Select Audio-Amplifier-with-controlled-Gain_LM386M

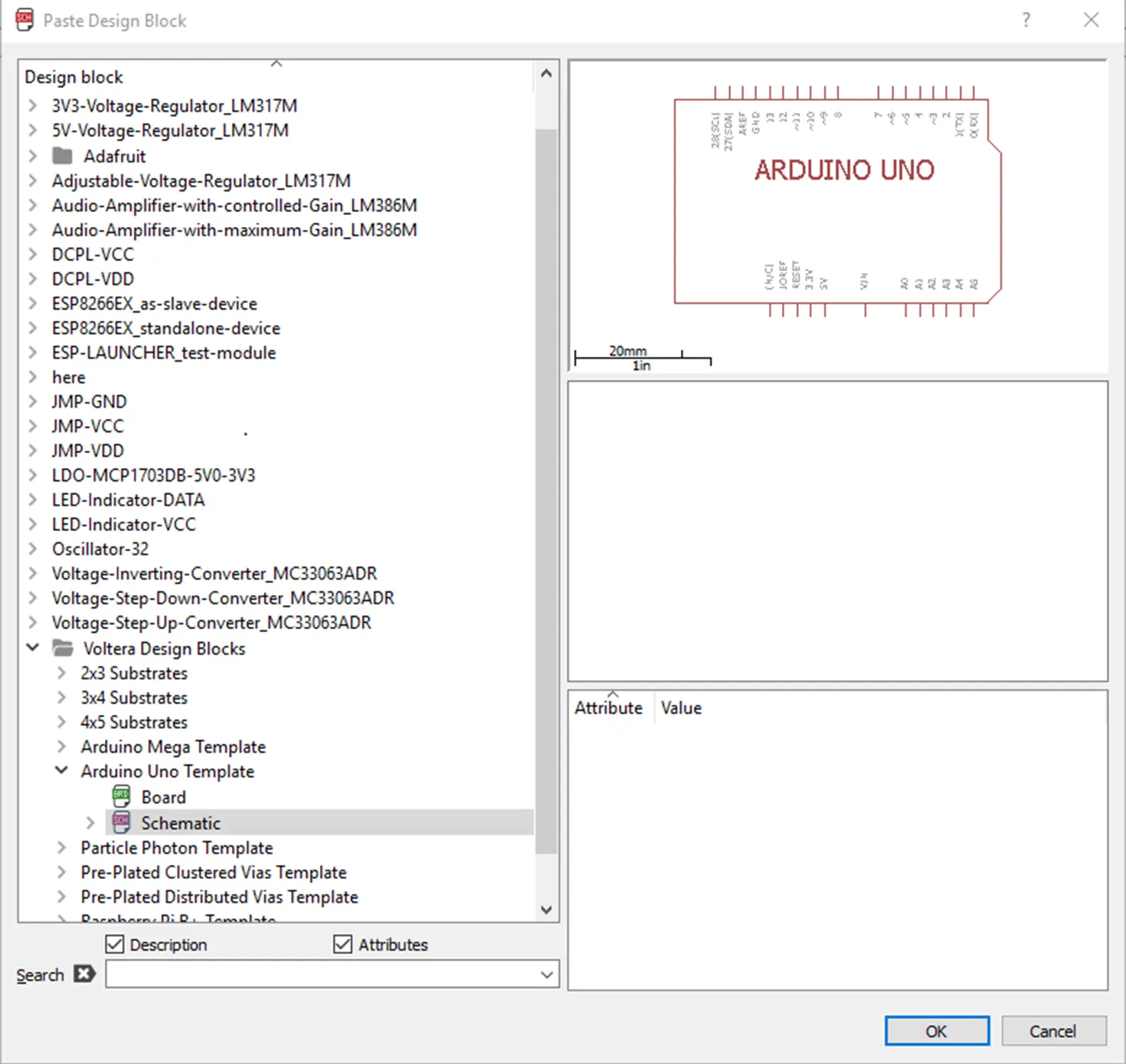(234, 205)
